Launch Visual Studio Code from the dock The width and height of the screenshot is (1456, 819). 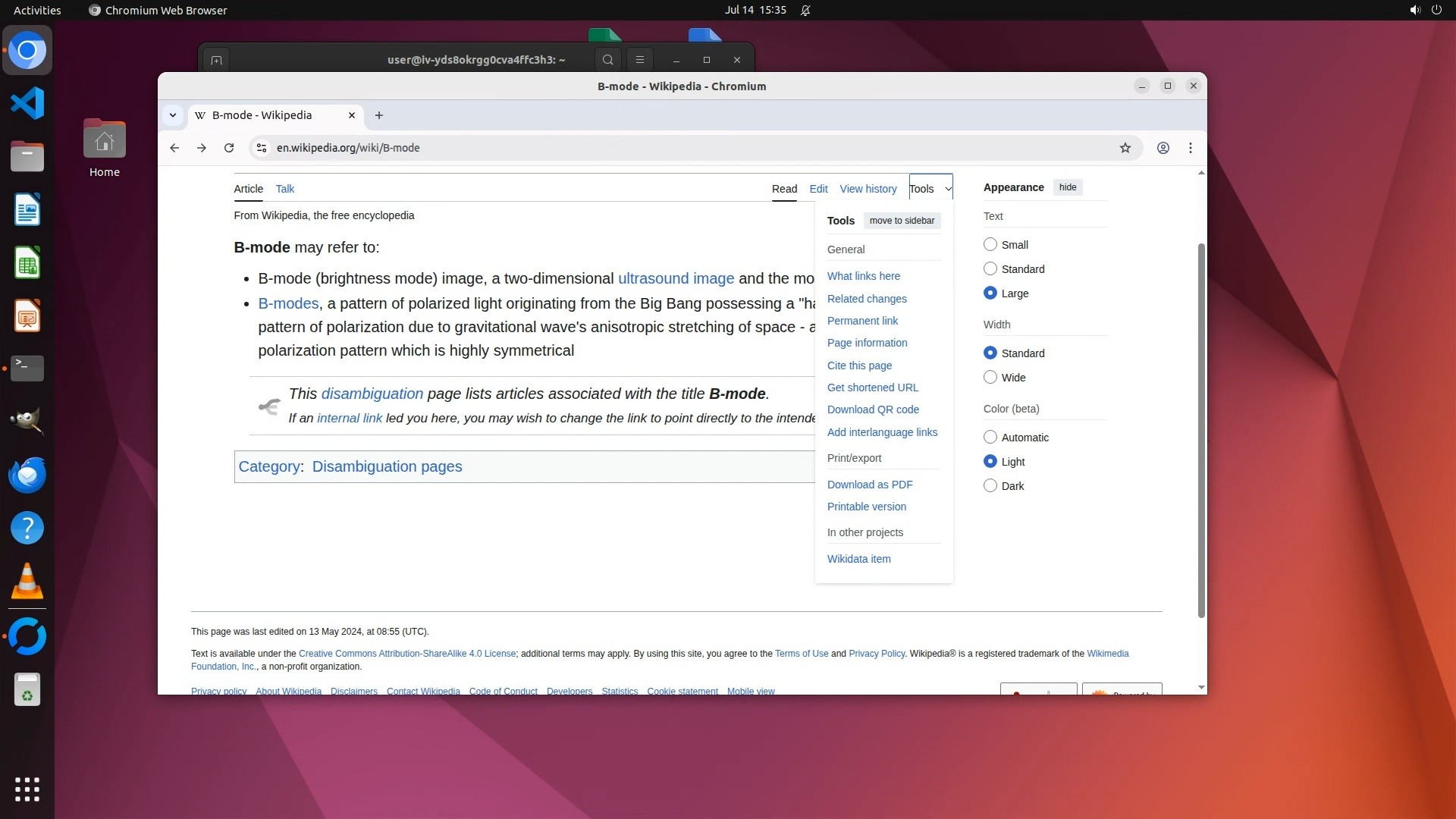click(27, 103)
